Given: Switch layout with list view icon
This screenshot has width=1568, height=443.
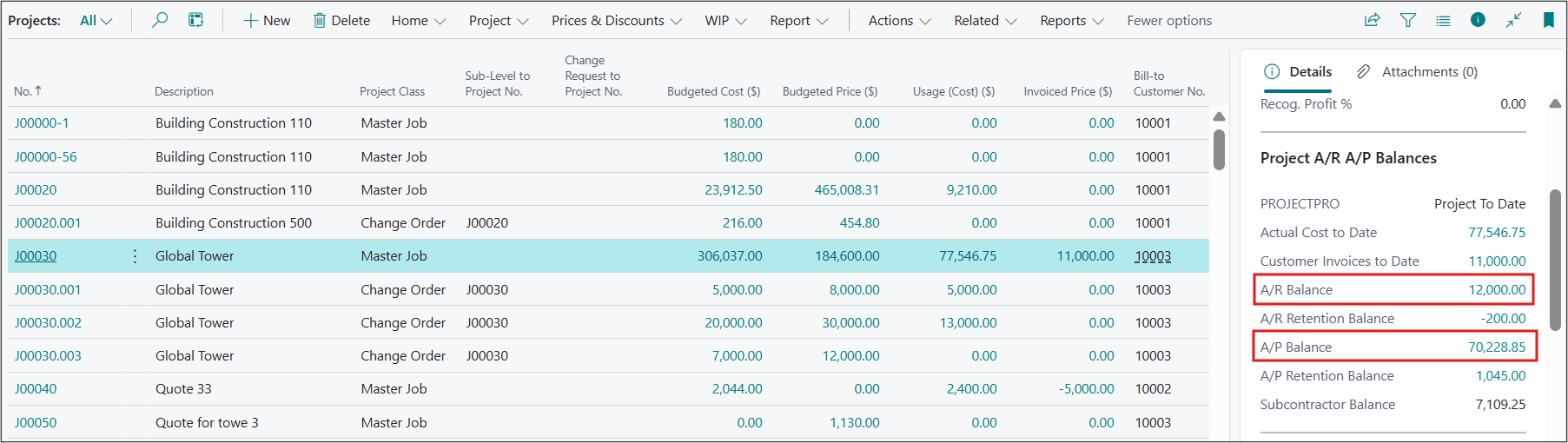Looking at the screenshot, I should click(1443, 20).
